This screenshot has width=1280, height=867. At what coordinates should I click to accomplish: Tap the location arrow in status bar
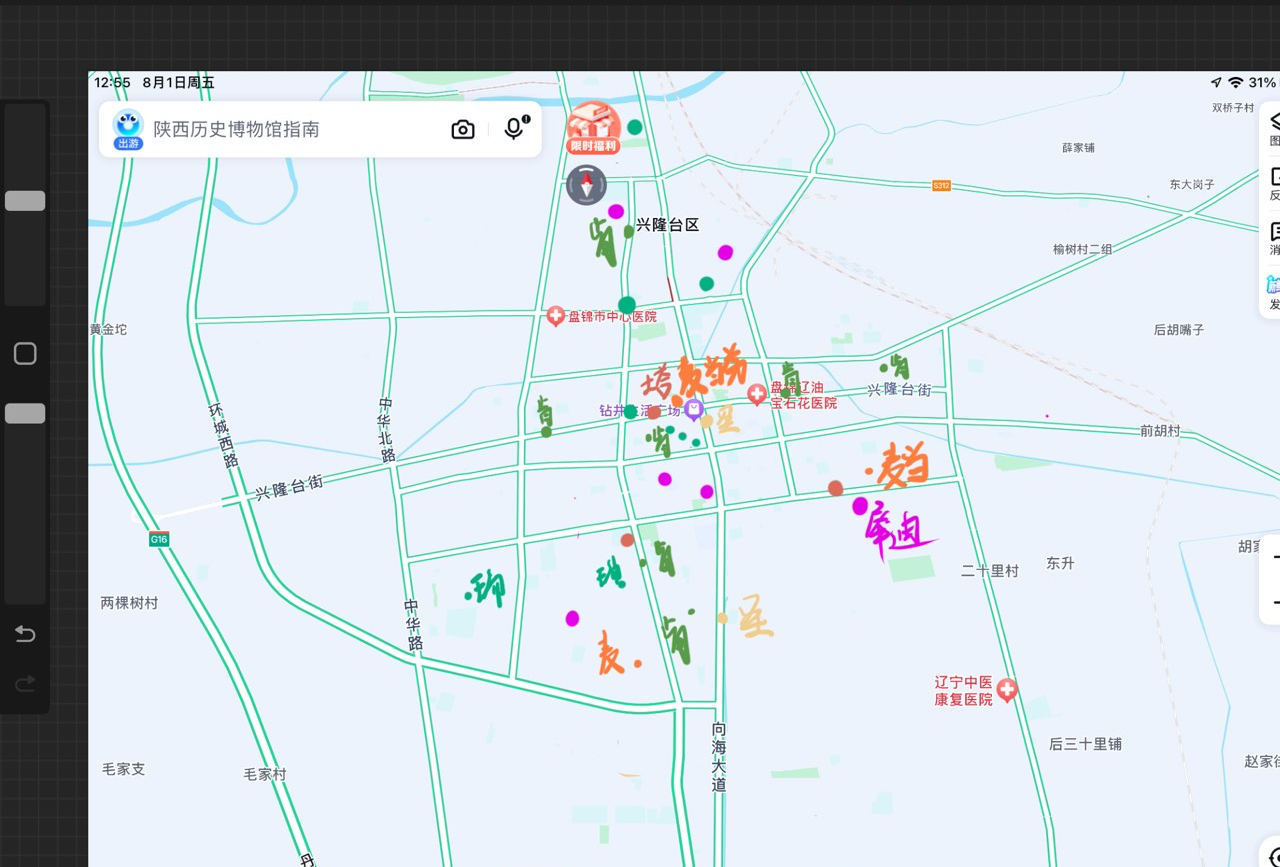click(1216, 82)
